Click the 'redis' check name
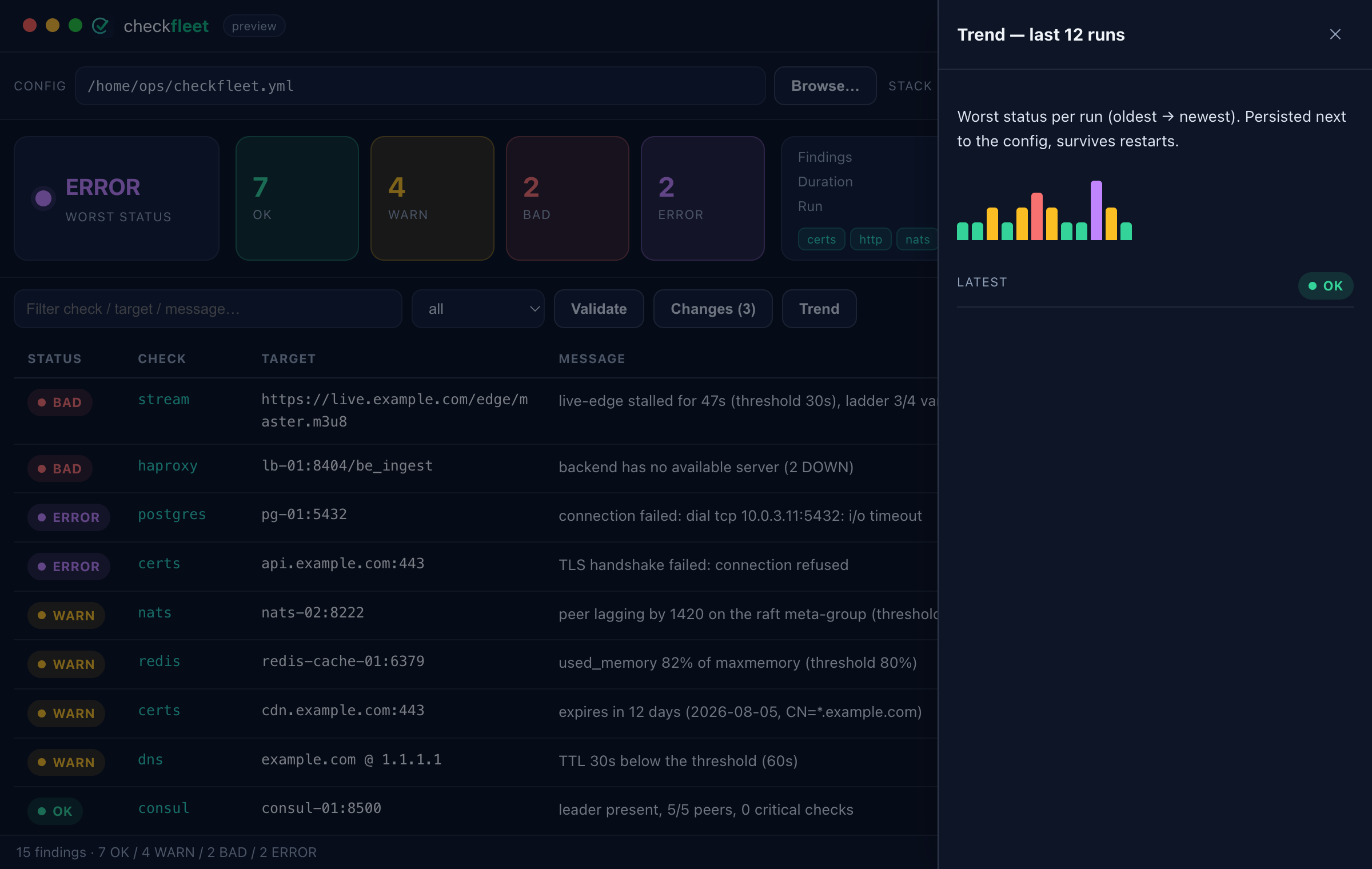This screenshot has height=869, width=1372. 159,661
